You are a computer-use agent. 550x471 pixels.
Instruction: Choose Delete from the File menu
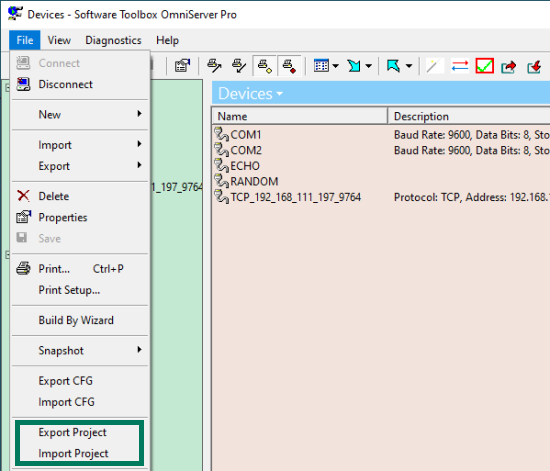point(80,196)
